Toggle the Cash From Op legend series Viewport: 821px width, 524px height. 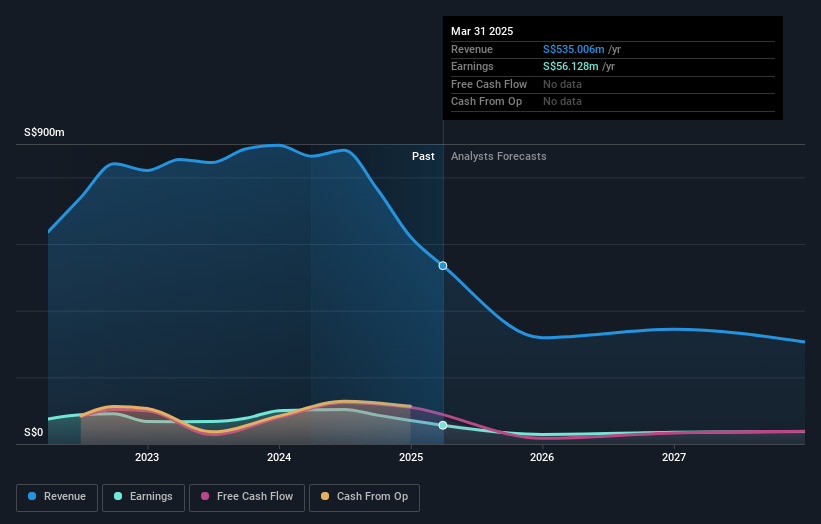(x=364, y=497)
